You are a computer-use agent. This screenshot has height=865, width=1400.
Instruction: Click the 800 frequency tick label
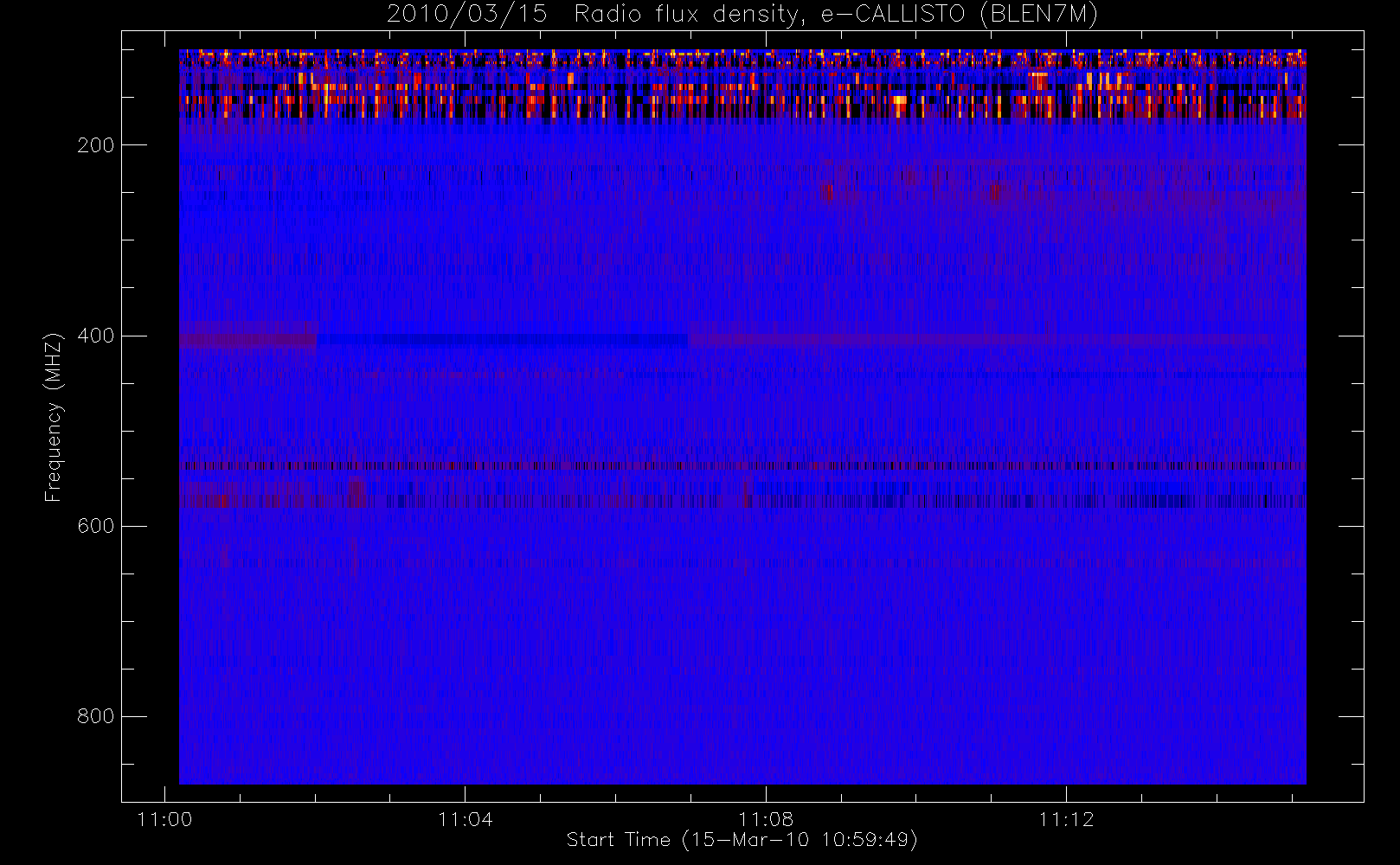click(x=96, y=716)
